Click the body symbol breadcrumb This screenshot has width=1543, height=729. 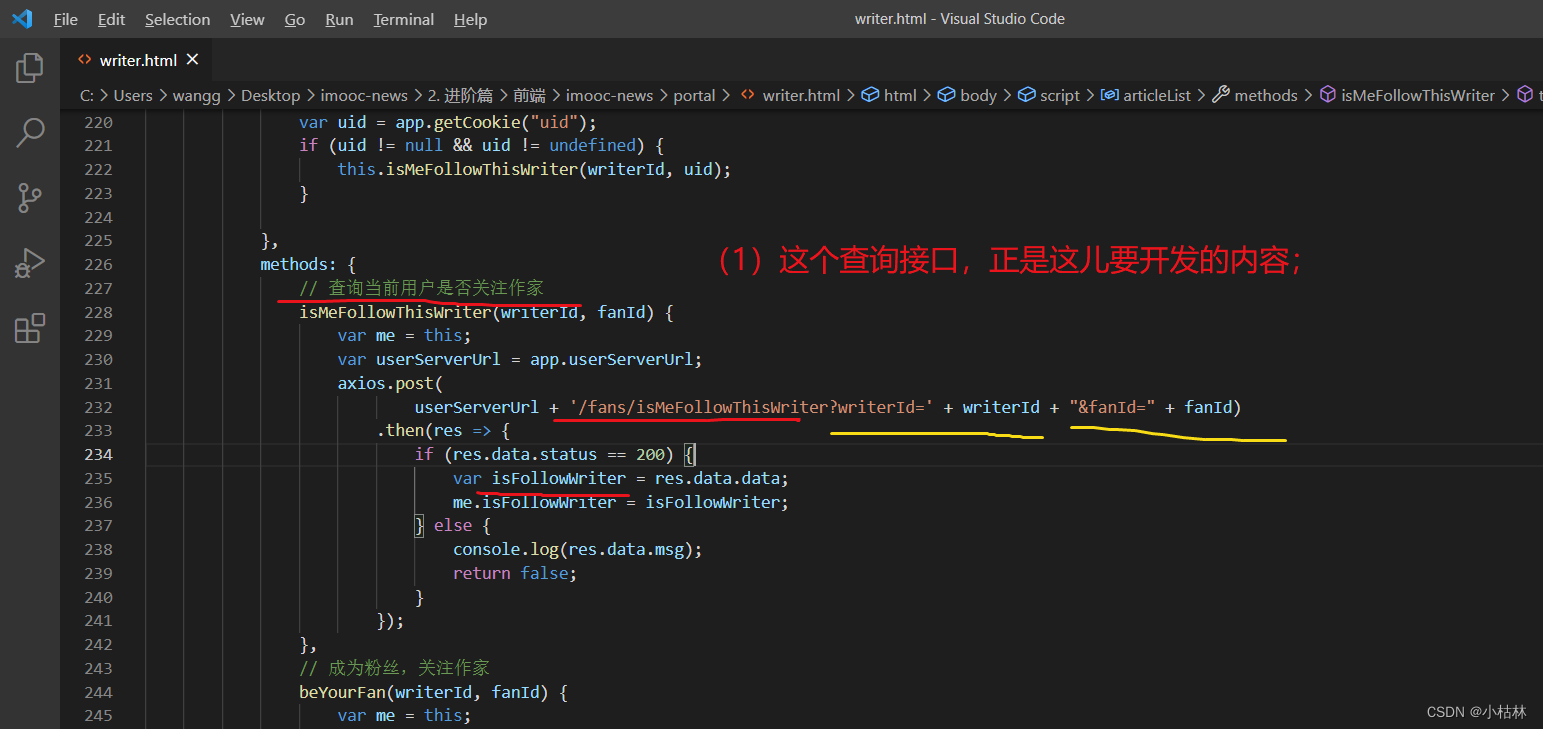tap(967, 95)
